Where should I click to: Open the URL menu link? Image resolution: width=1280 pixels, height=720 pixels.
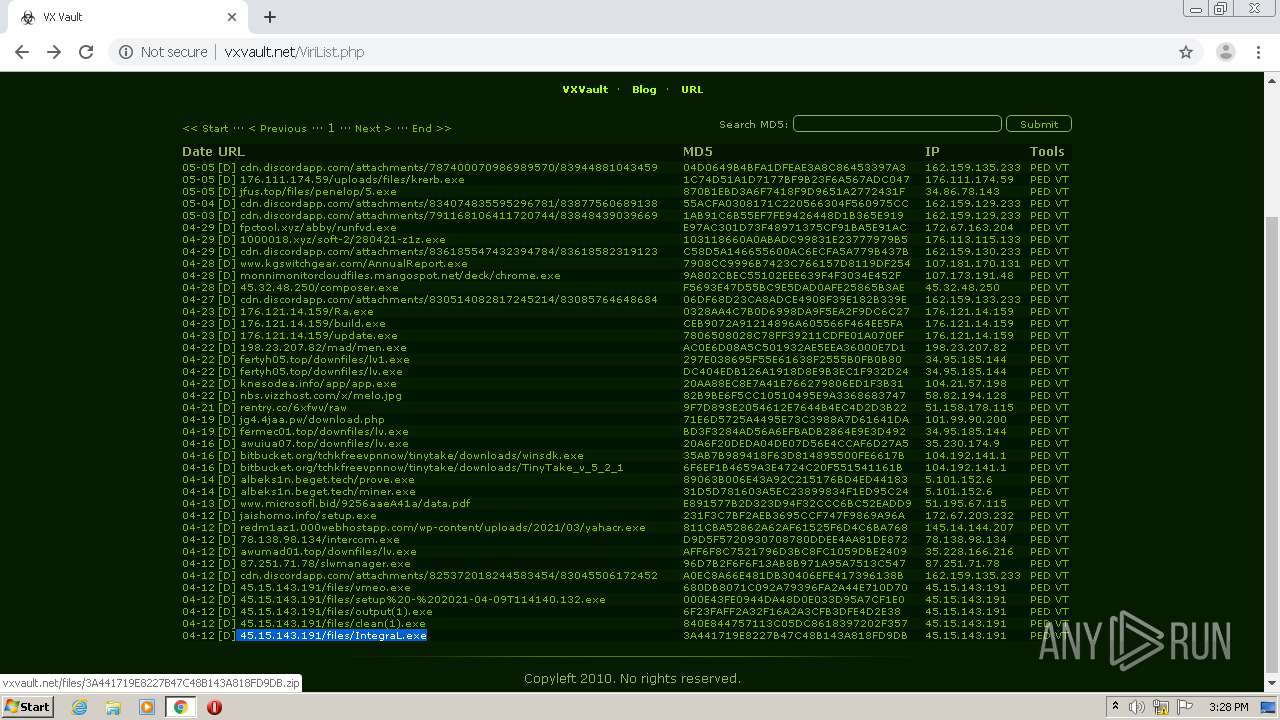click(692, 89)
